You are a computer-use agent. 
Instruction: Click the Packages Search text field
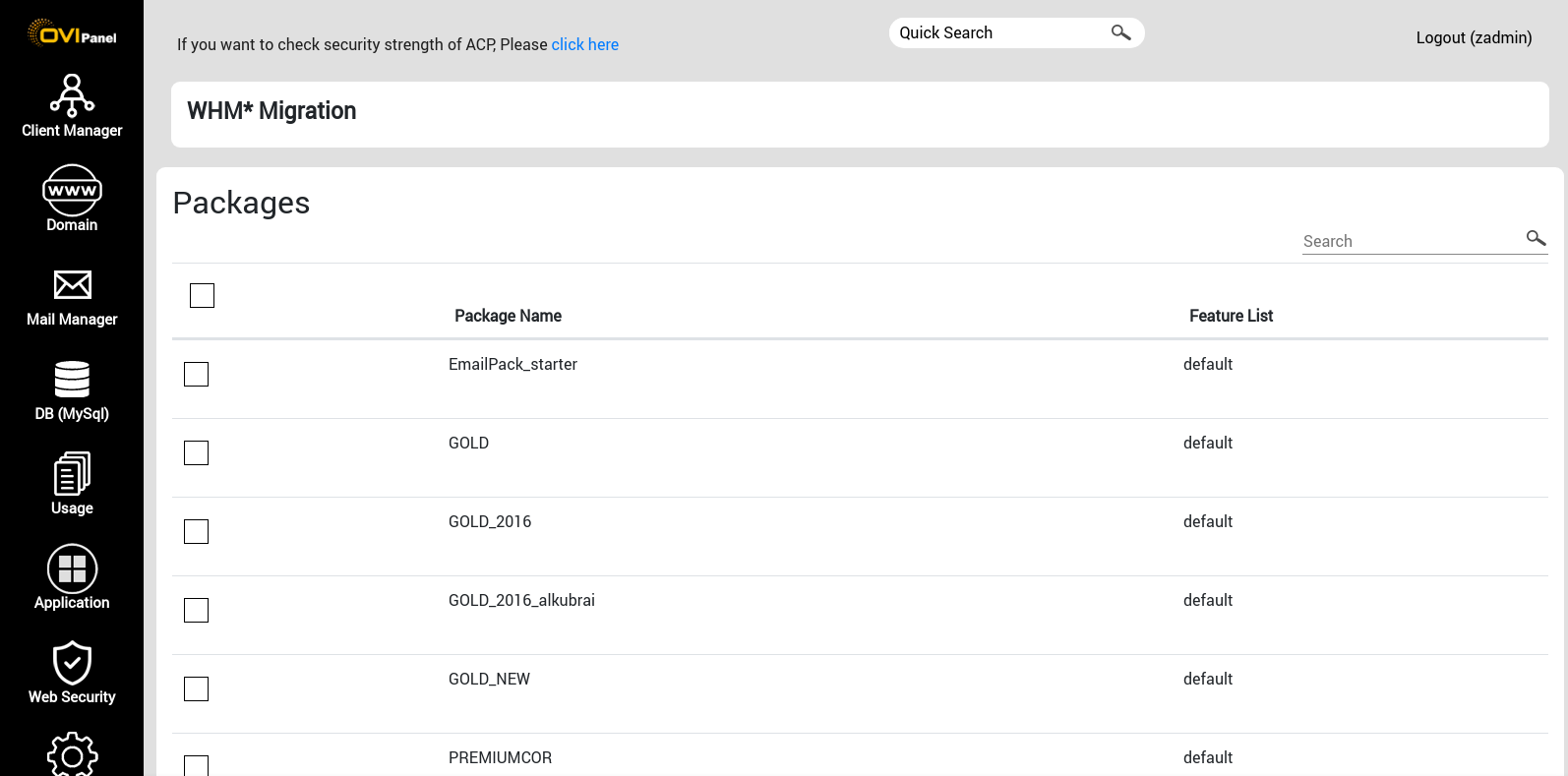(1407, 241)
